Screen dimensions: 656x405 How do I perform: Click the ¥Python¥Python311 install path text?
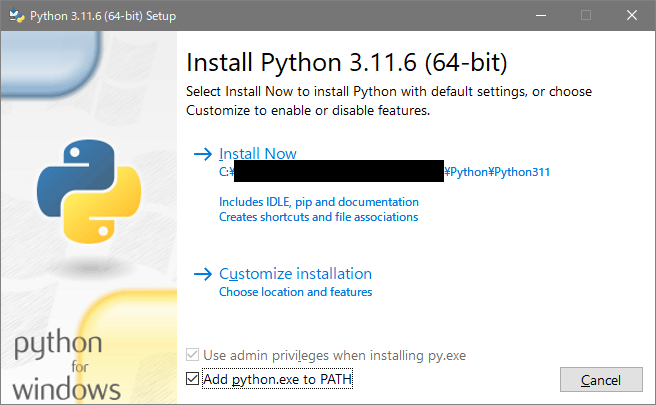tap(497, 172)
